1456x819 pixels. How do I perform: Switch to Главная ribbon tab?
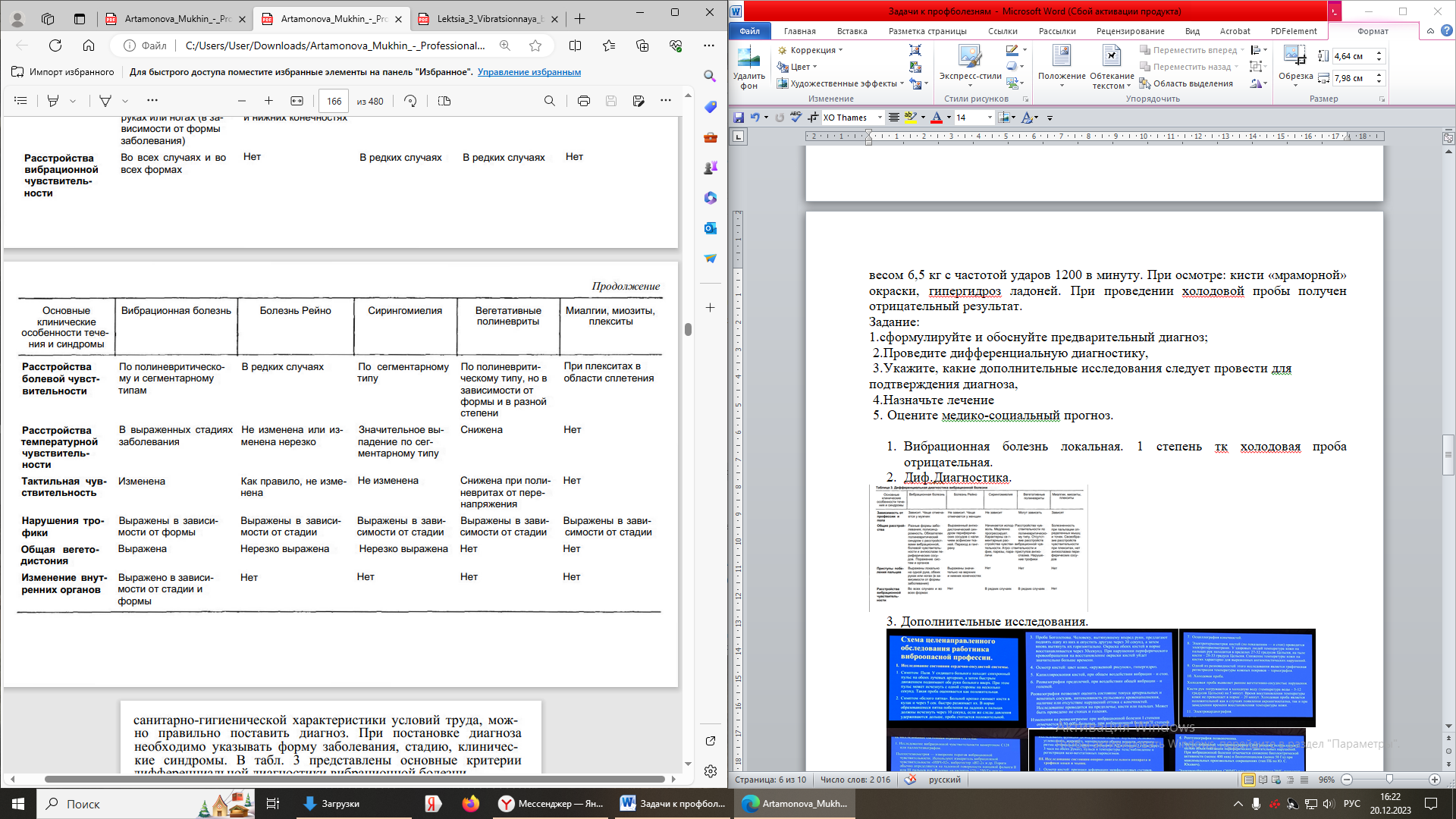799,31
